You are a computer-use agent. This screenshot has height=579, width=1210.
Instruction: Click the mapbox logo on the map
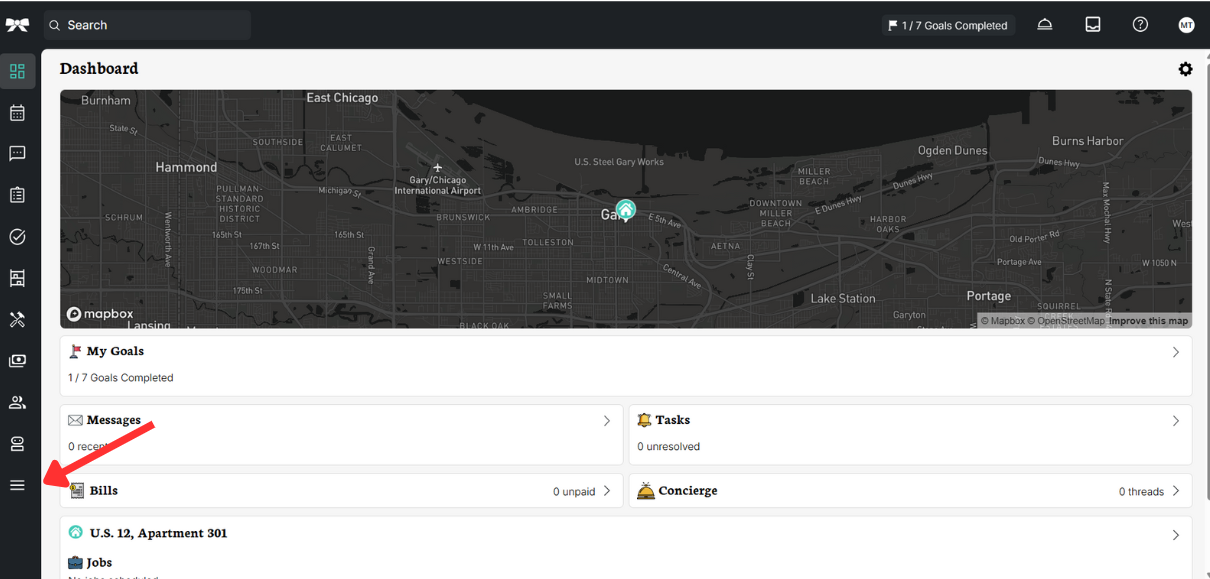pyautogui.click(x=100, y=314)
